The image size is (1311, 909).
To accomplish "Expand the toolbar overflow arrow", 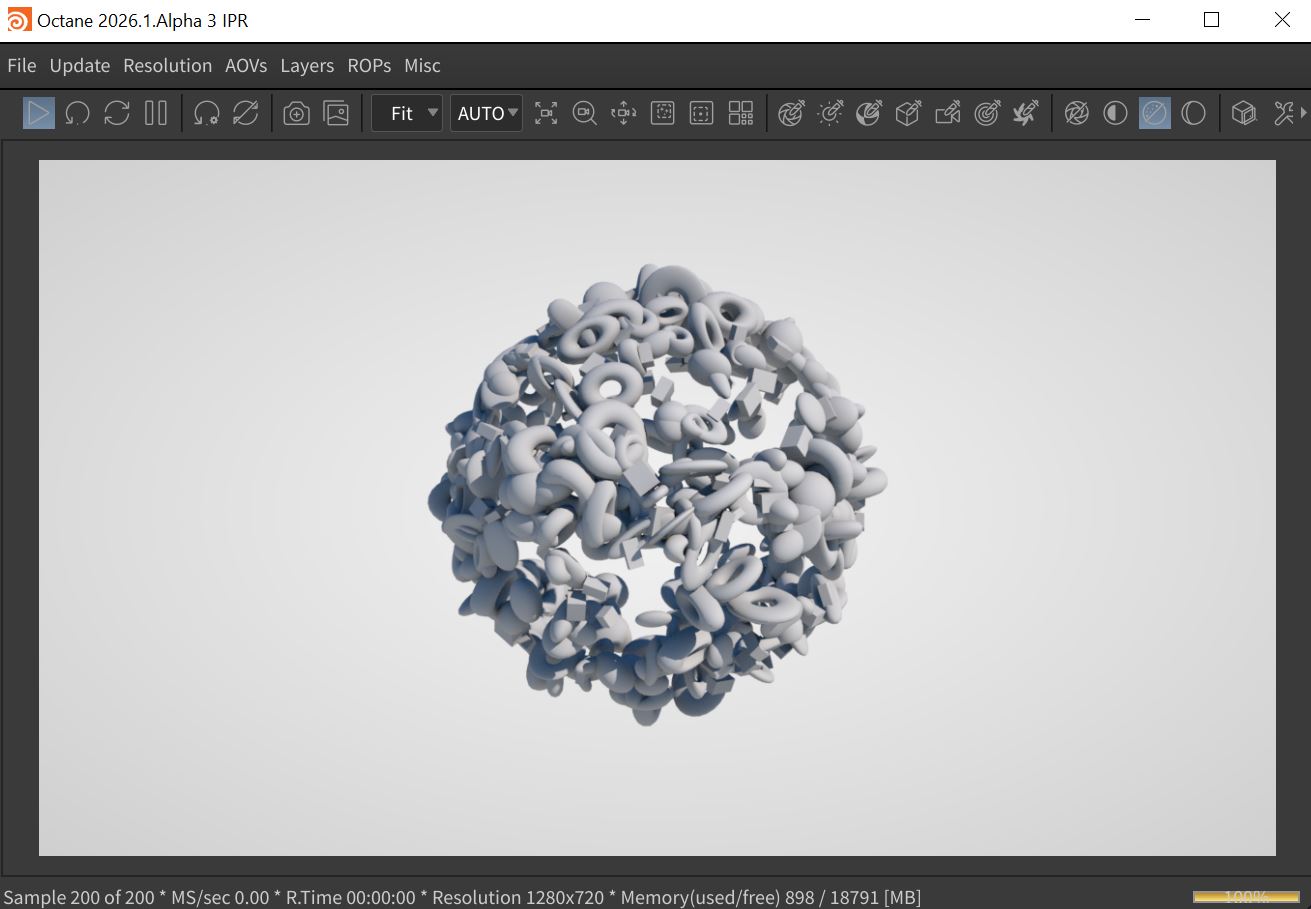I will point(1304,113).
